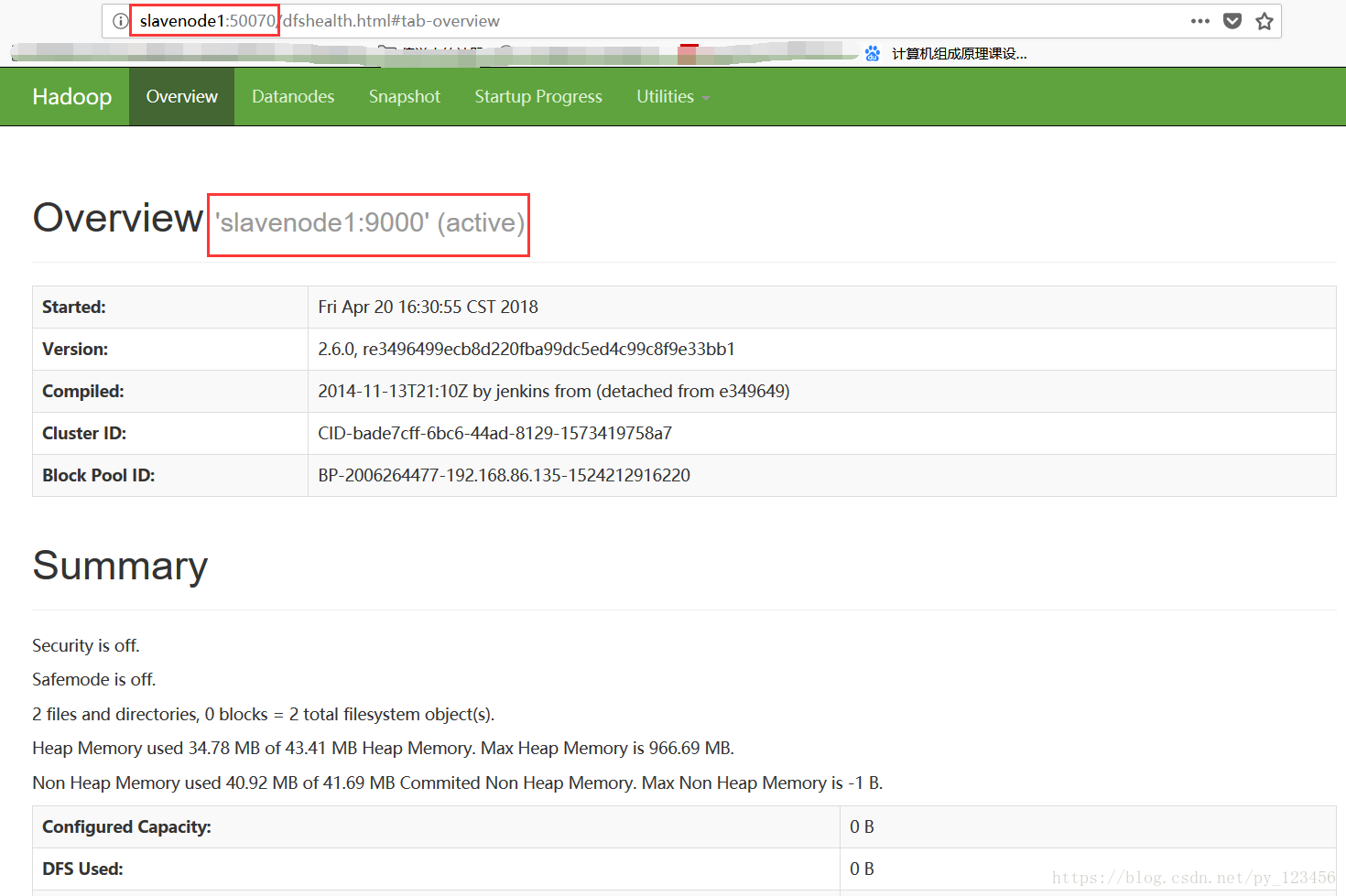
Task: Click the 'DFS Used:' label
Action: click(x=82, y=869)
